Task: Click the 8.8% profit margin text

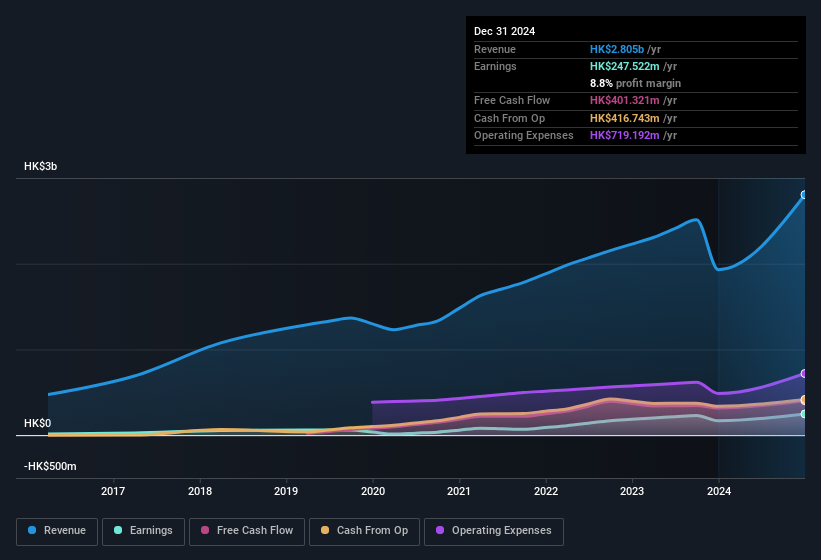Action: tap(636, 83)
